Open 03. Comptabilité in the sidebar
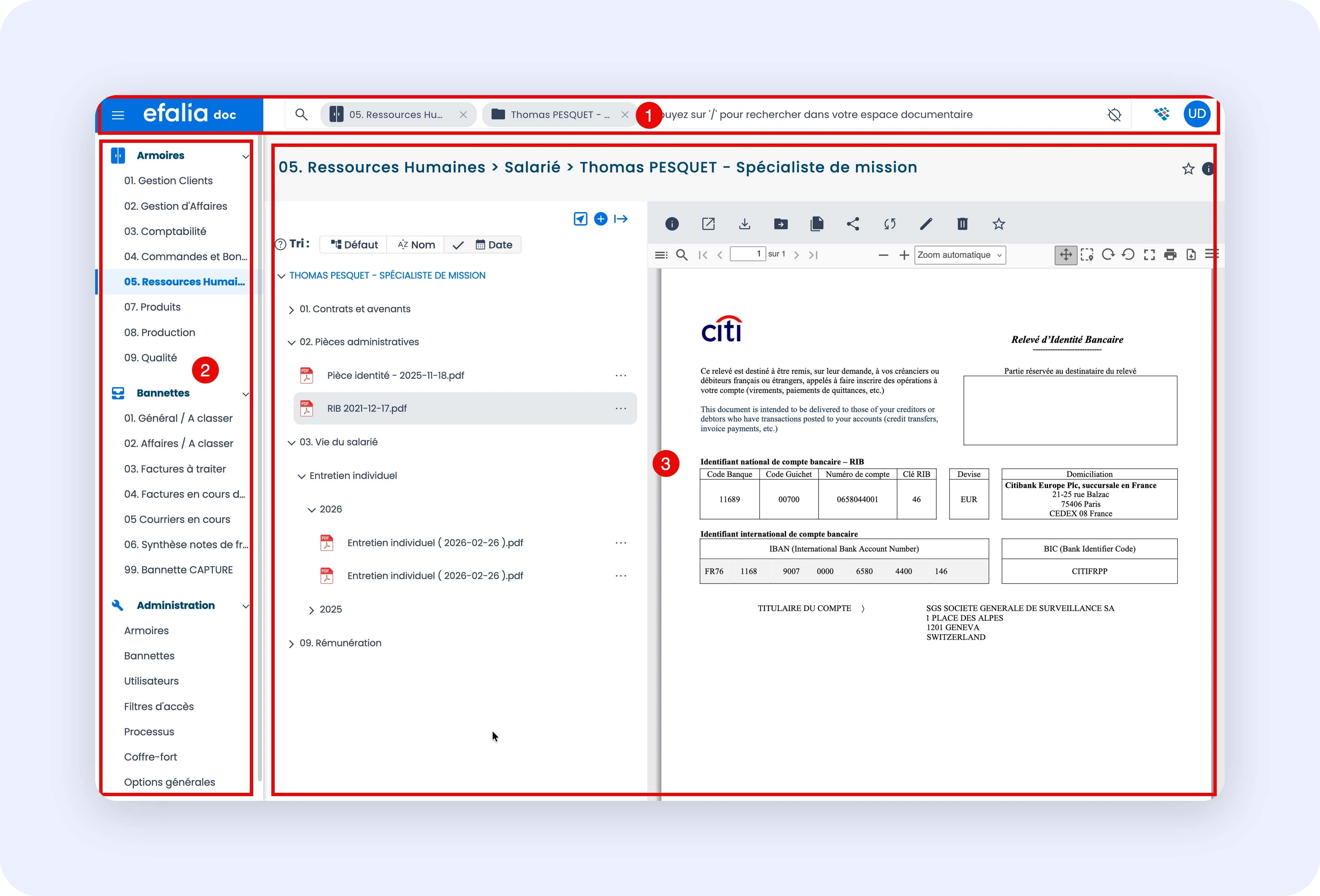 pyautogui.click(x=165, y=231)
